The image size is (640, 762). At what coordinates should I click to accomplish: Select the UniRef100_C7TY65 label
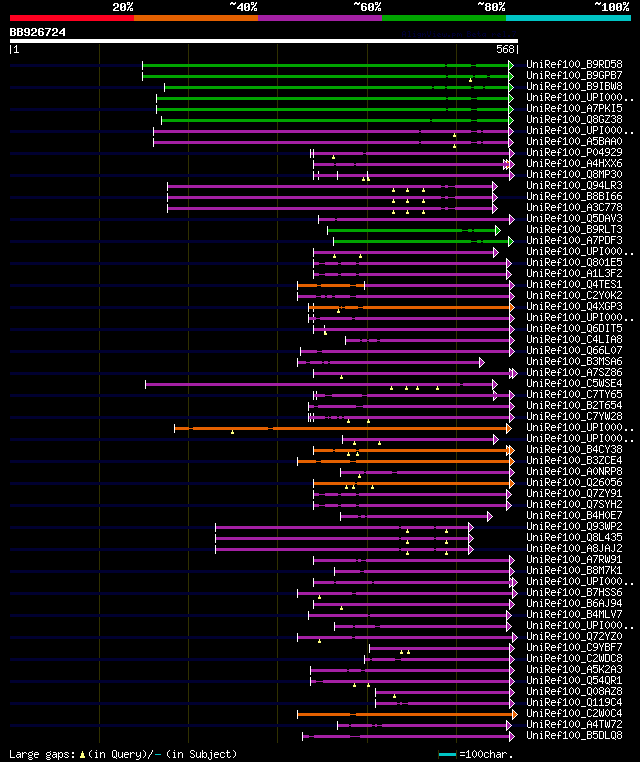coord(574,395)
